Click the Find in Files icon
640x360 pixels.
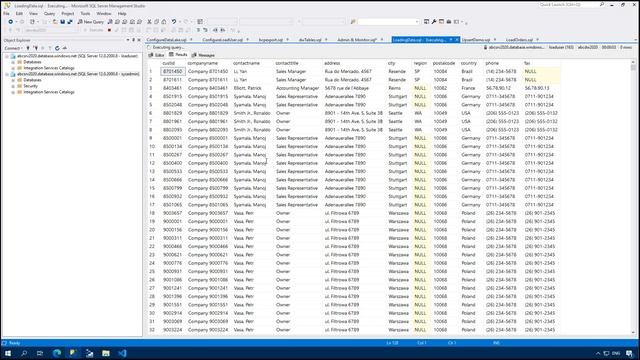click(353, 22)
